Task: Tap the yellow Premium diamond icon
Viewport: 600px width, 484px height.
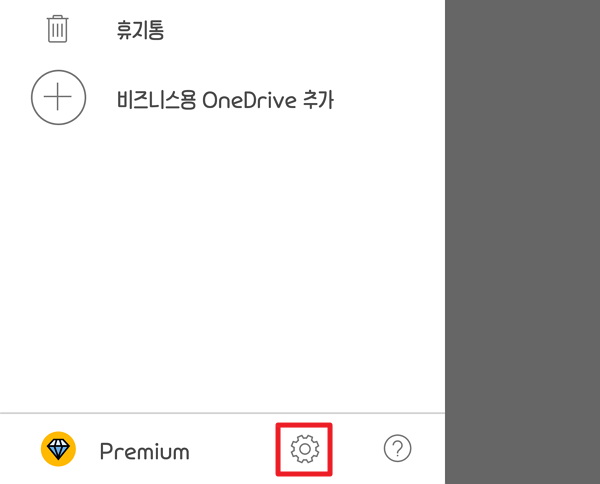Action: (58, 449)
